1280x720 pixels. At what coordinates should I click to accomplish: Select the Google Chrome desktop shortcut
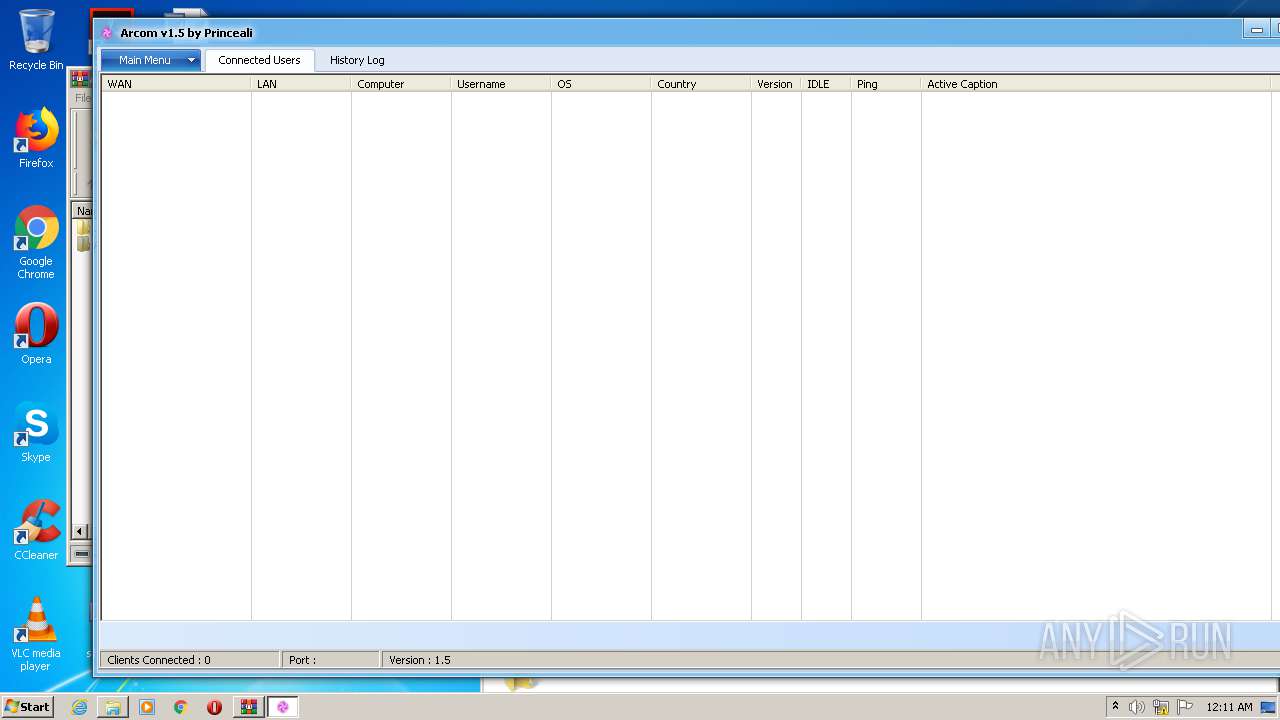pyautogui.click(x=36, y=242)
